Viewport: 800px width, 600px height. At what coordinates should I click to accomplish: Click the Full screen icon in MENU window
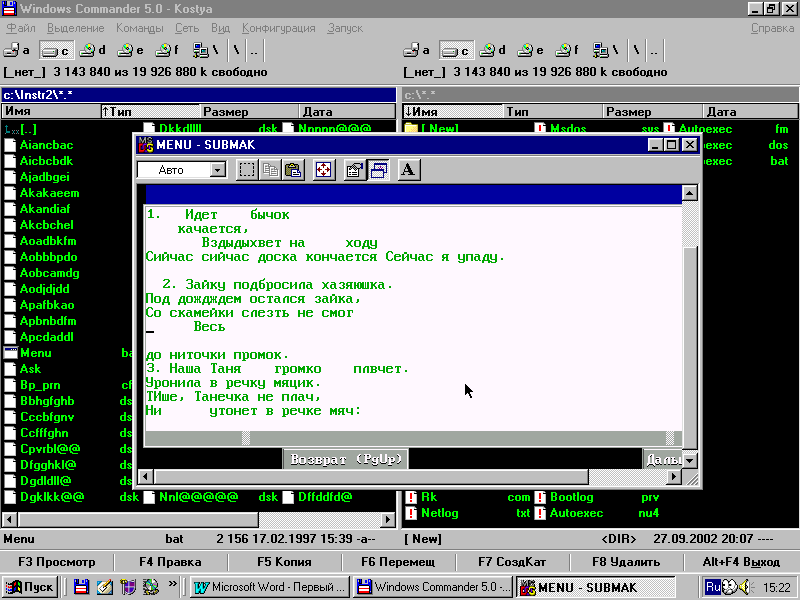coord(323,170)
